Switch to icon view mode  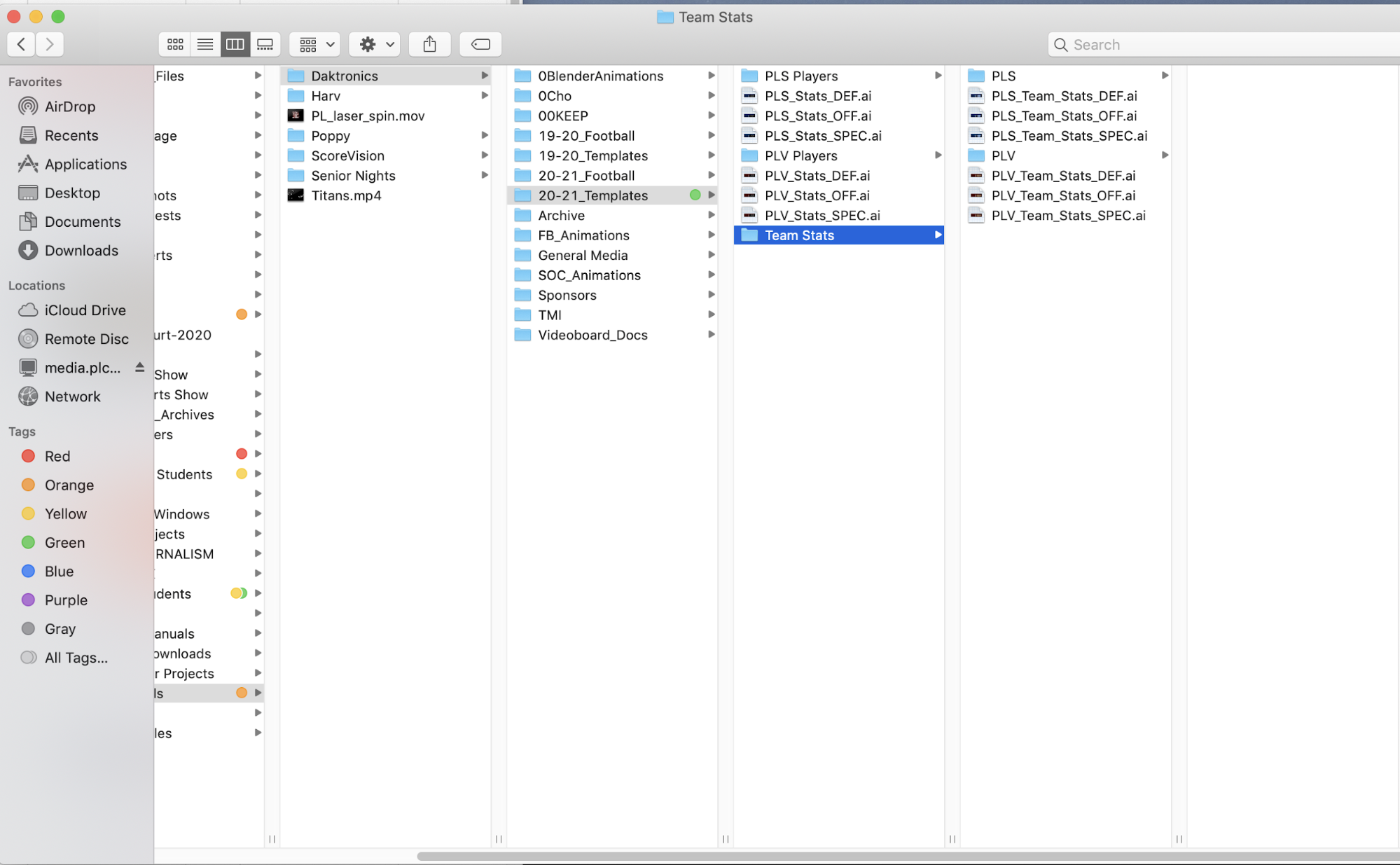pos(175,44)
